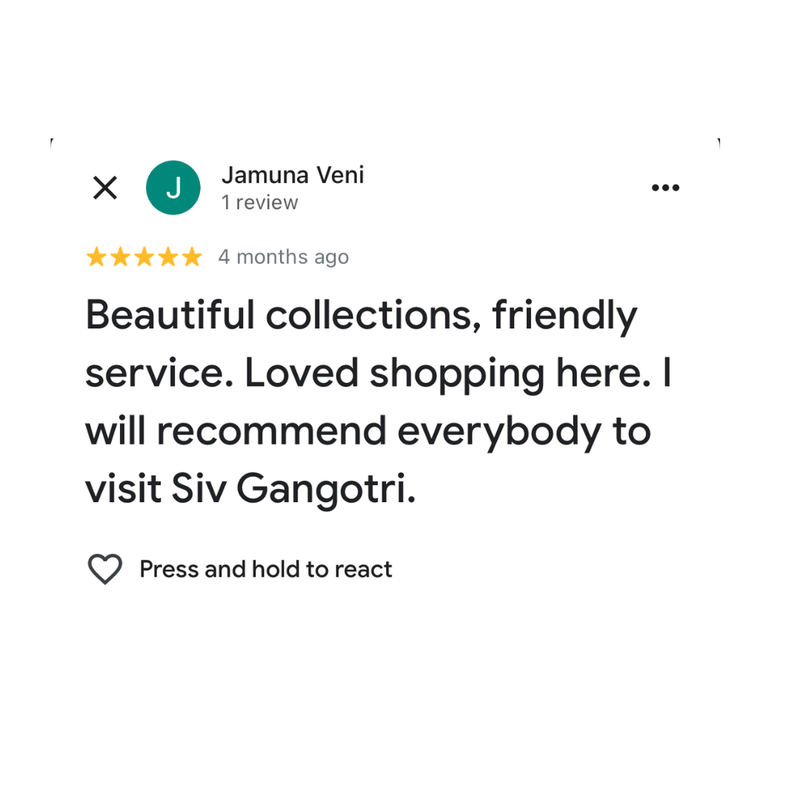
Task: Select the fifth yellow rating star
Action: click(x=192, y=257)
